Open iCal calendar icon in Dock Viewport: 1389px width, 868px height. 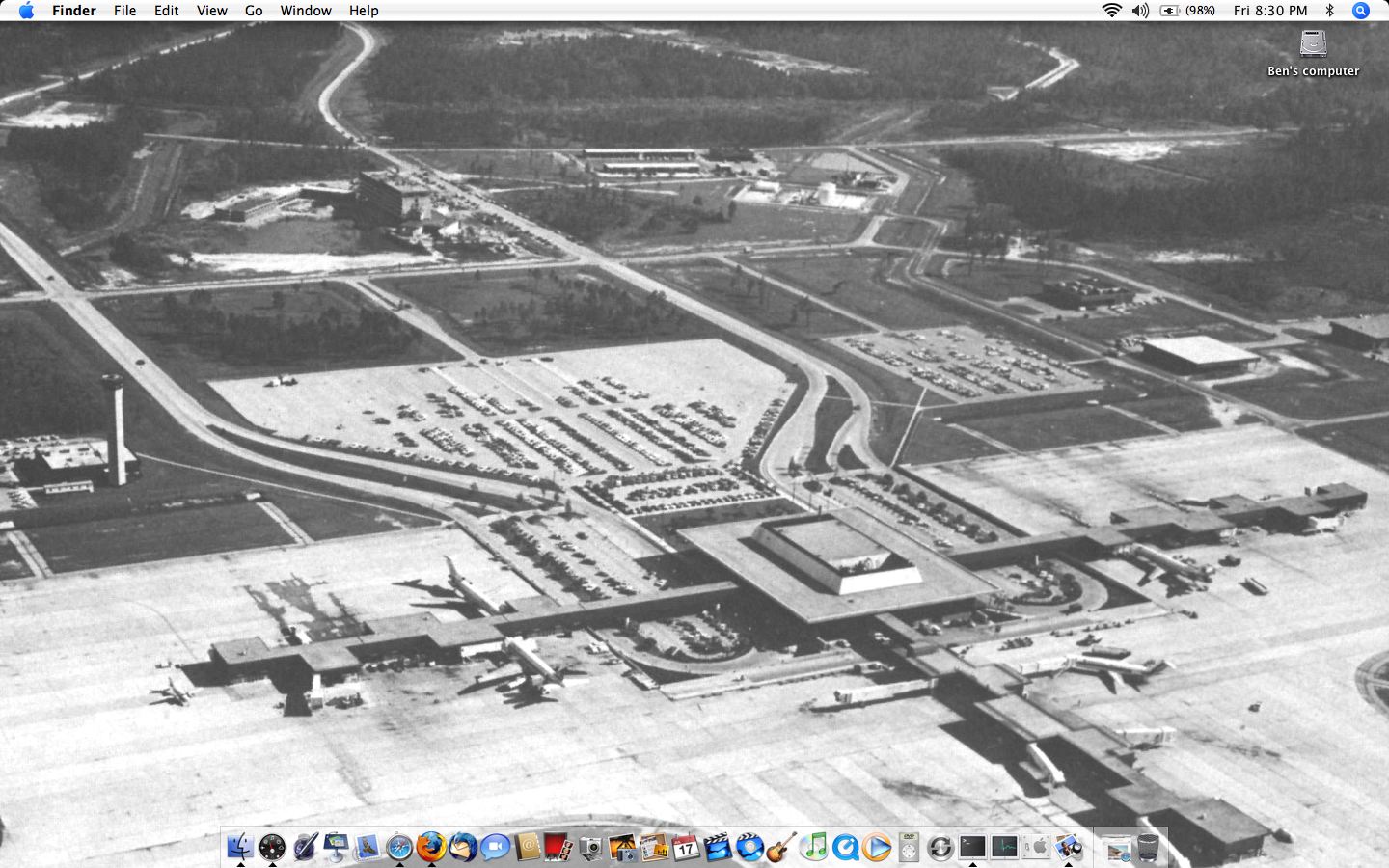point(686,847)
